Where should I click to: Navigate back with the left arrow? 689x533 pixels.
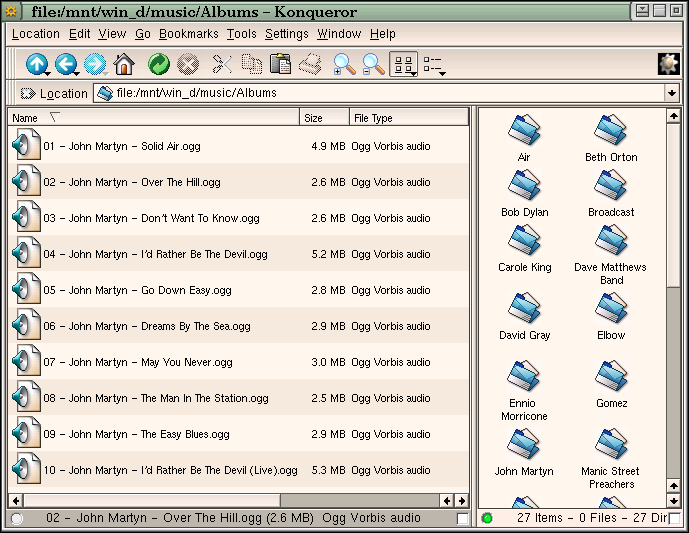tap(66, 64)
